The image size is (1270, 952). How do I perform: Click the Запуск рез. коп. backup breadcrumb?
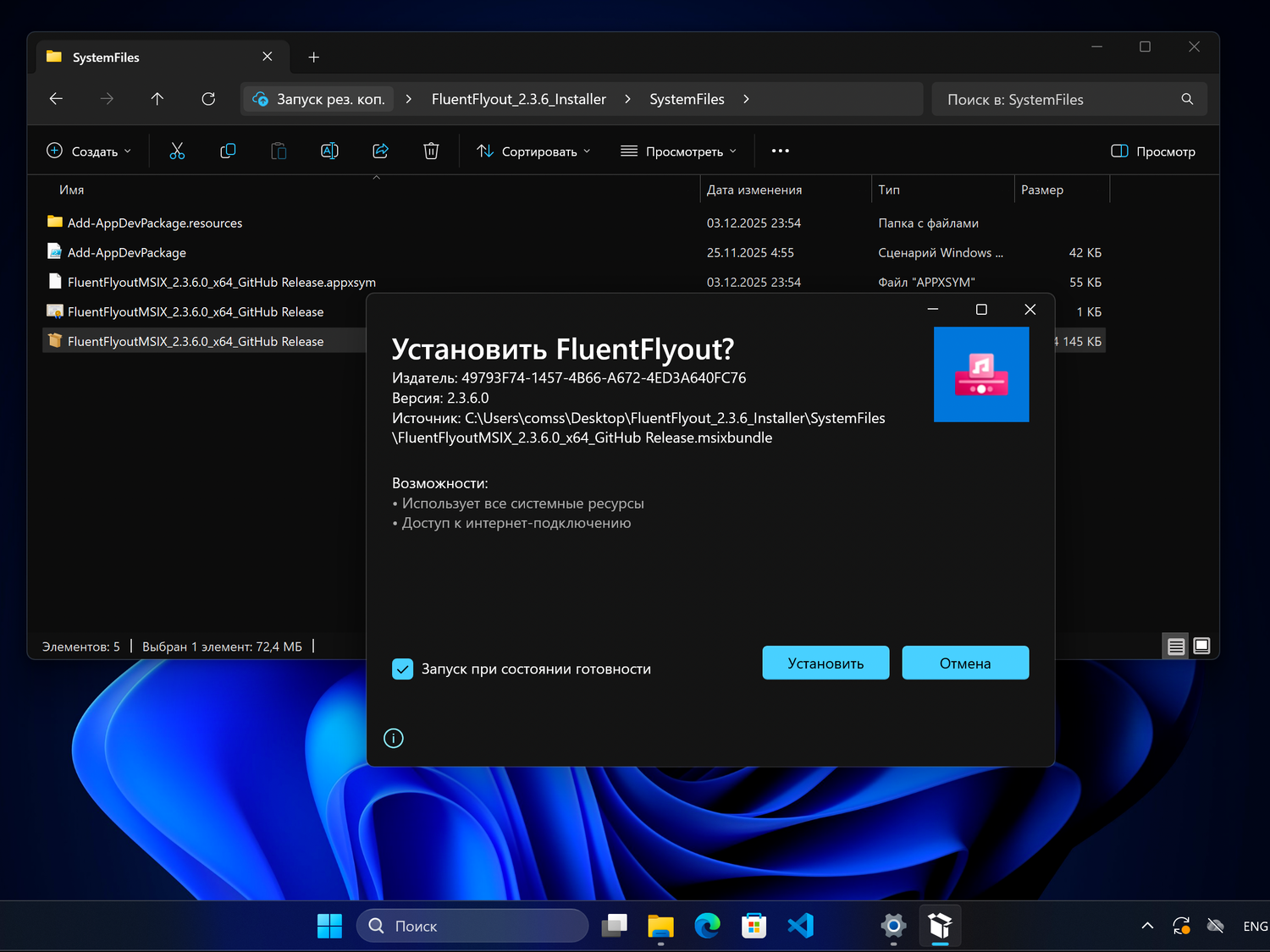point(319,99)
